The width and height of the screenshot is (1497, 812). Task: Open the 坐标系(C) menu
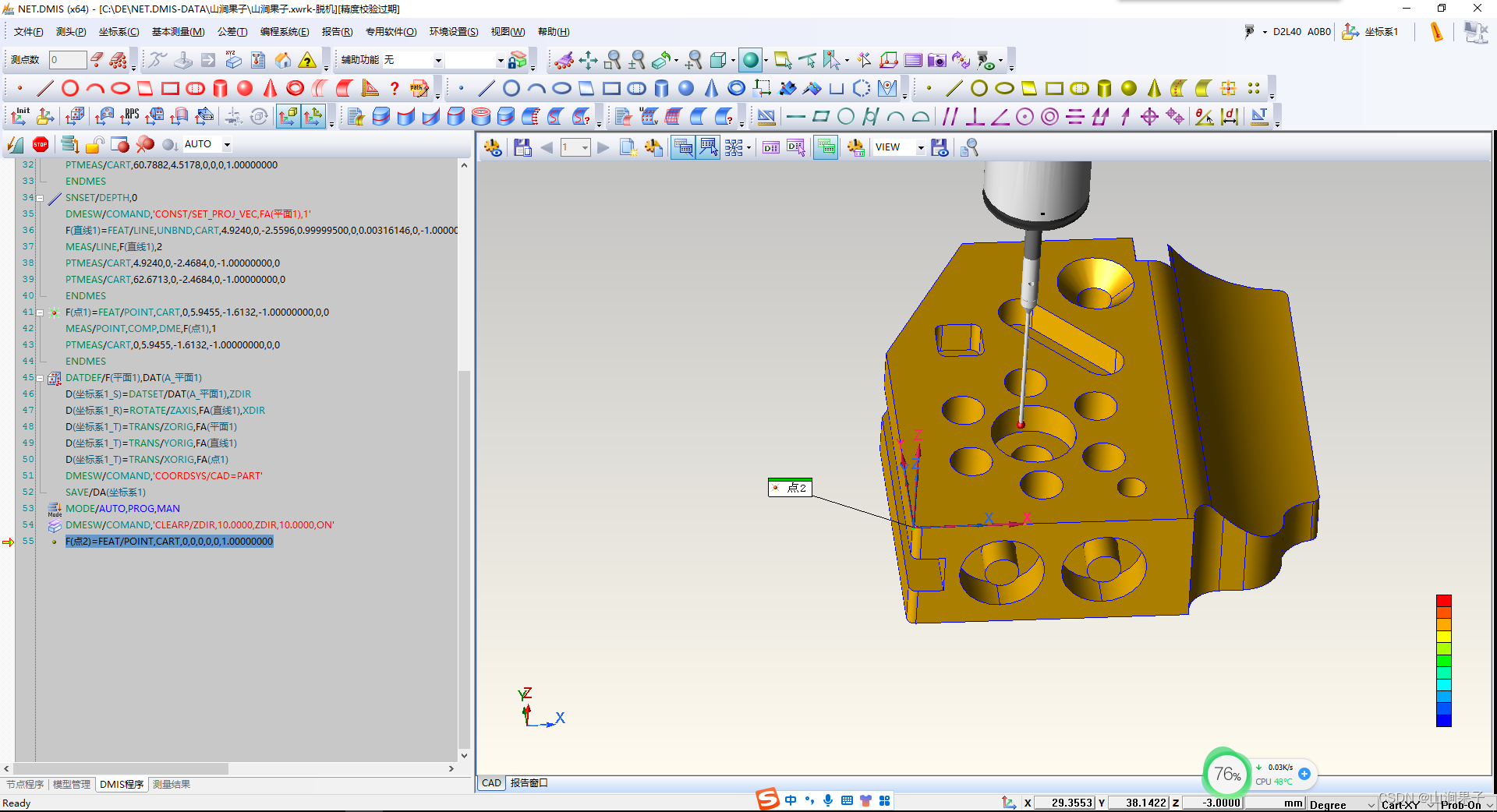coord(119,32)
